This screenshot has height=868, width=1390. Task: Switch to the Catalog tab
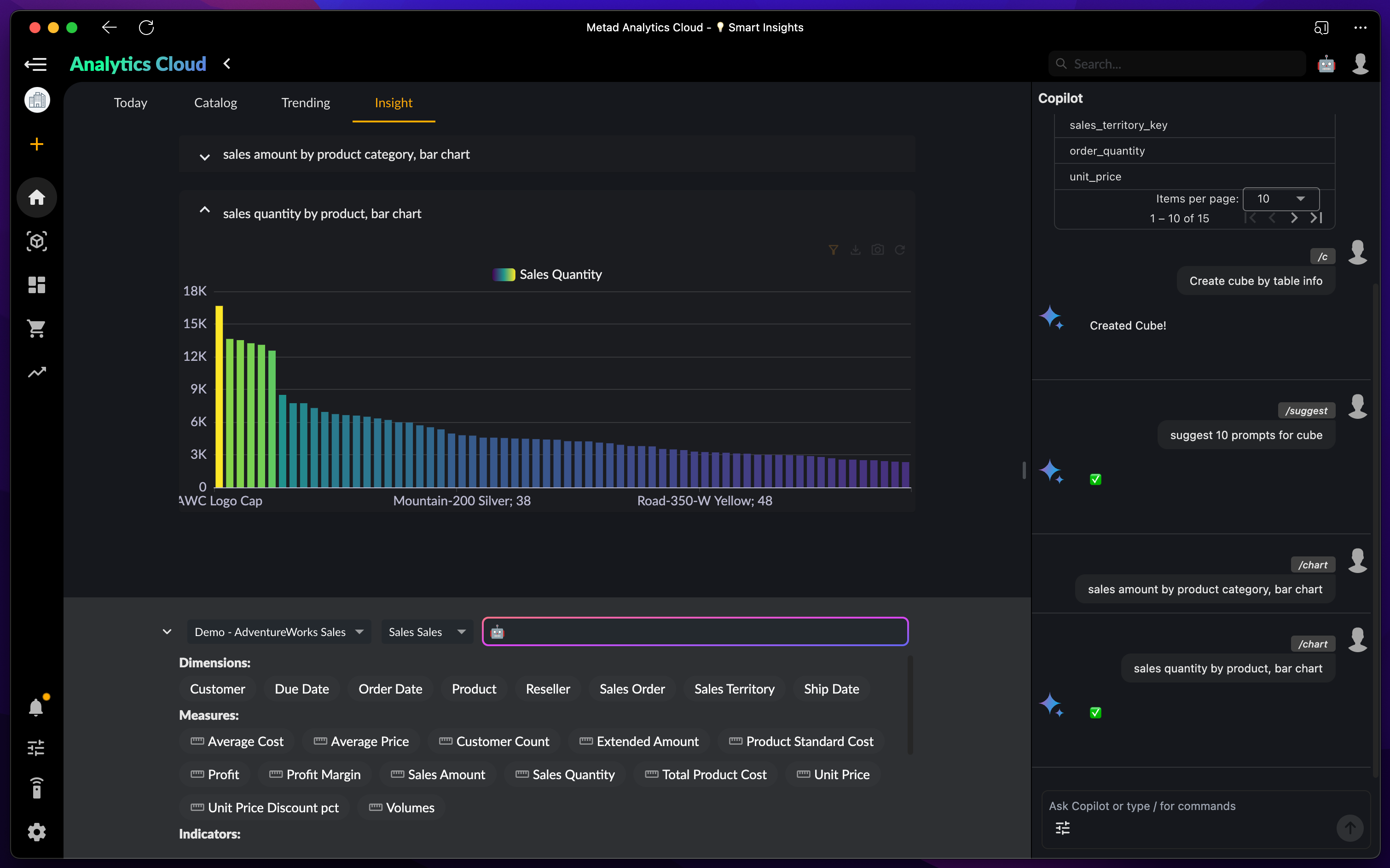(x=215, y=103)
